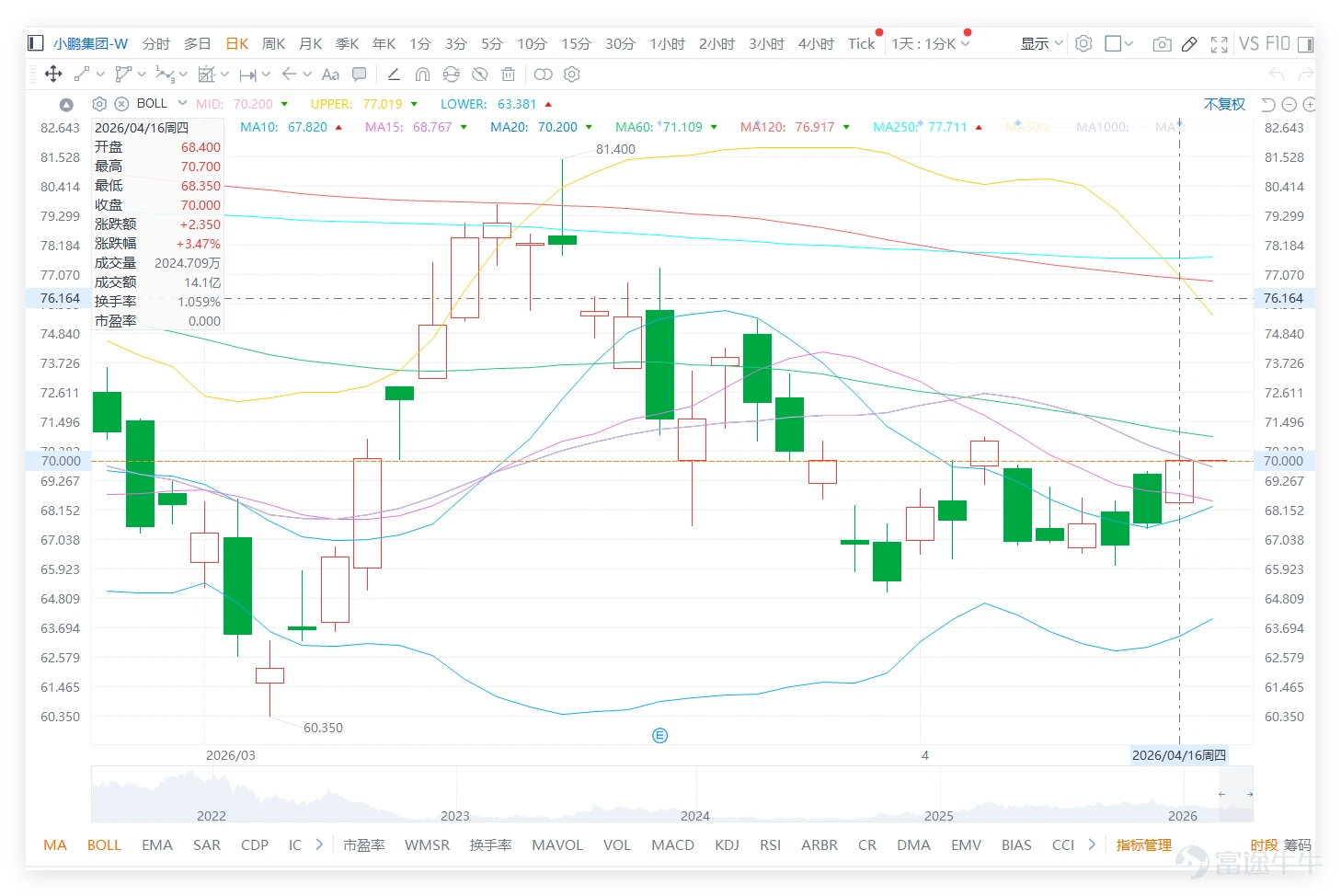Expand wave tool options chevron
Screen dimensions: 1341x896
[x=183, y=75]
